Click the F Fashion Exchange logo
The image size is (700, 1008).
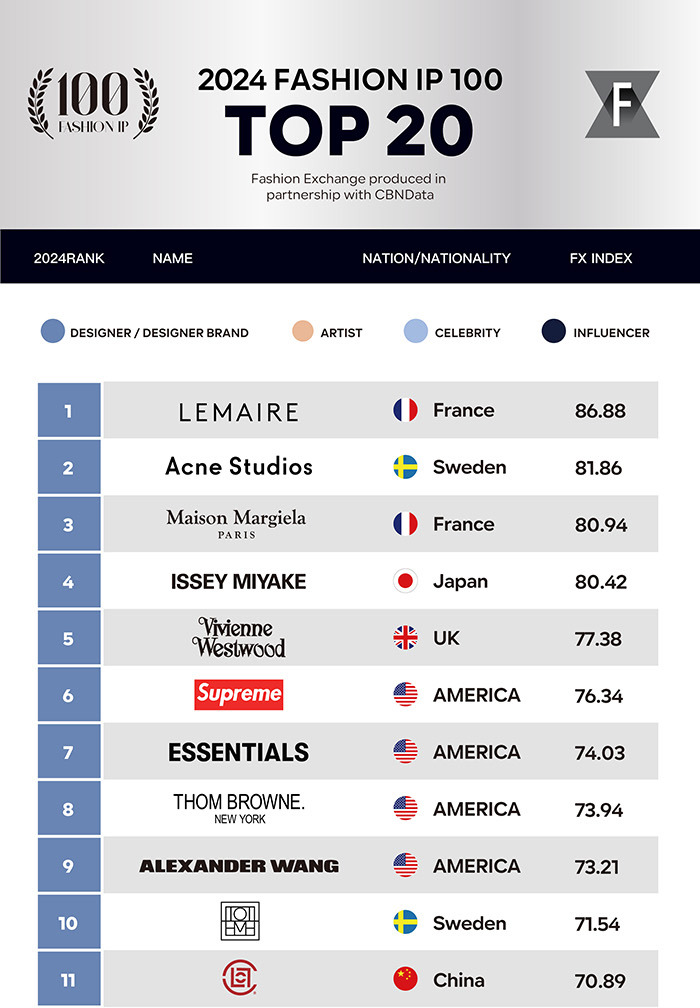[622, 104]
